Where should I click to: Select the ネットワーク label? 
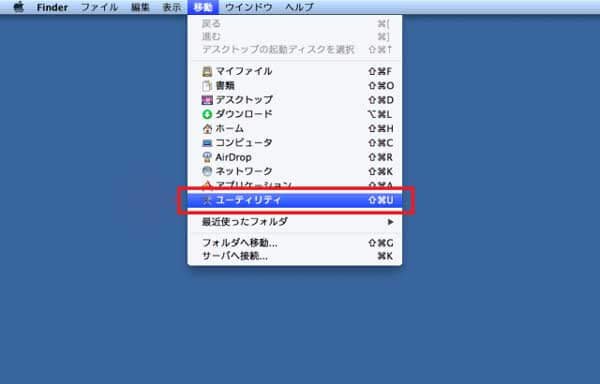pos(244,171)
